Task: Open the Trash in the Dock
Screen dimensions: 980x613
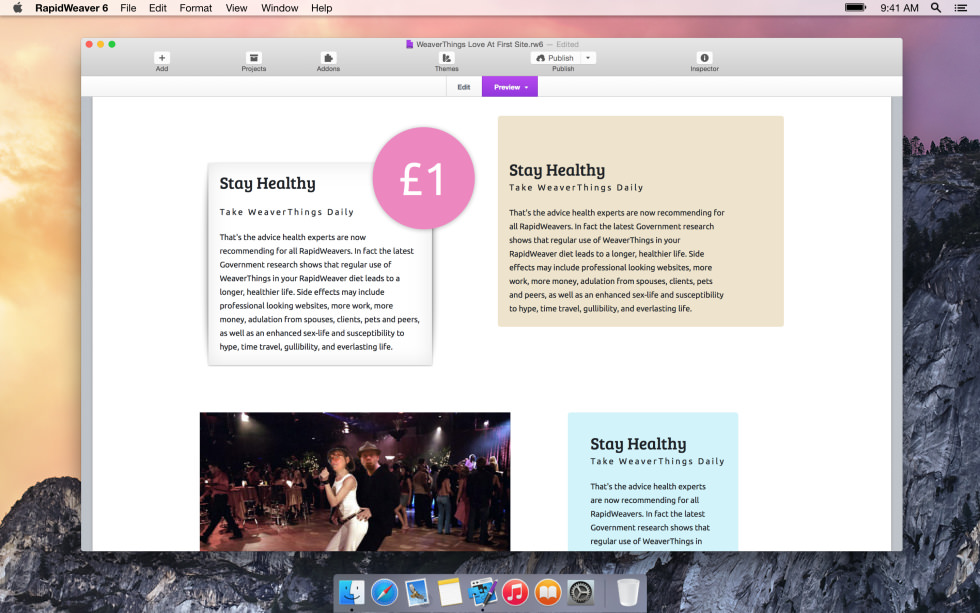Action: coord(628,592)
